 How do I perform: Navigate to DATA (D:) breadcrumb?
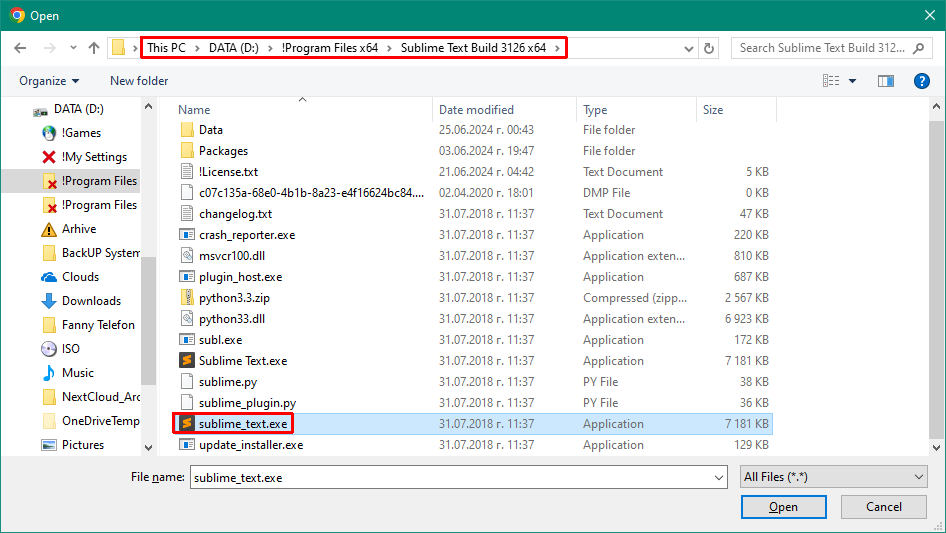tap(233, 48)
